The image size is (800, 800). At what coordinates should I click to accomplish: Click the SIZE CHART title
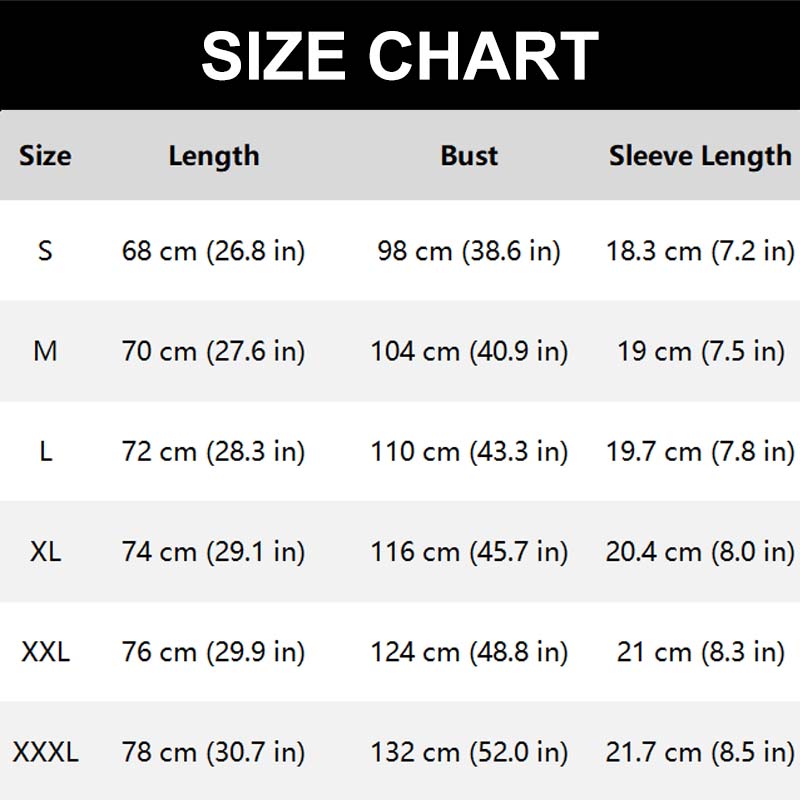[400, 55]
